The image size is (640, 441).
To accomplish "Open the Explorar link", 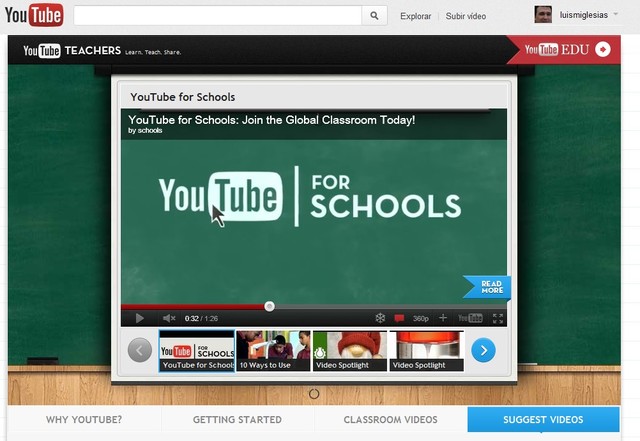I will (x=416, y=16).
